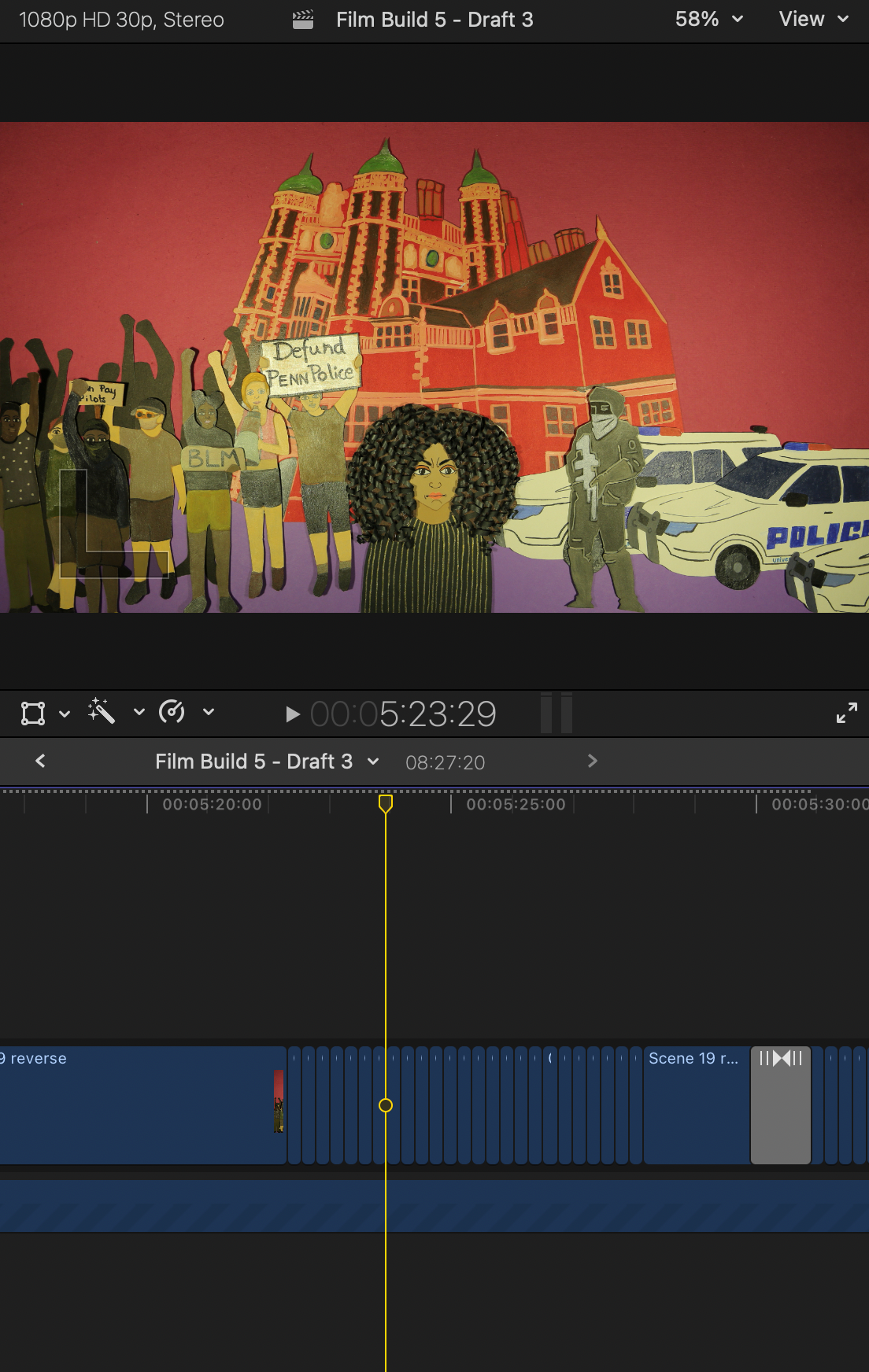Select the Transform tool icon
The image size is (869, 1372).
(33, 714)
